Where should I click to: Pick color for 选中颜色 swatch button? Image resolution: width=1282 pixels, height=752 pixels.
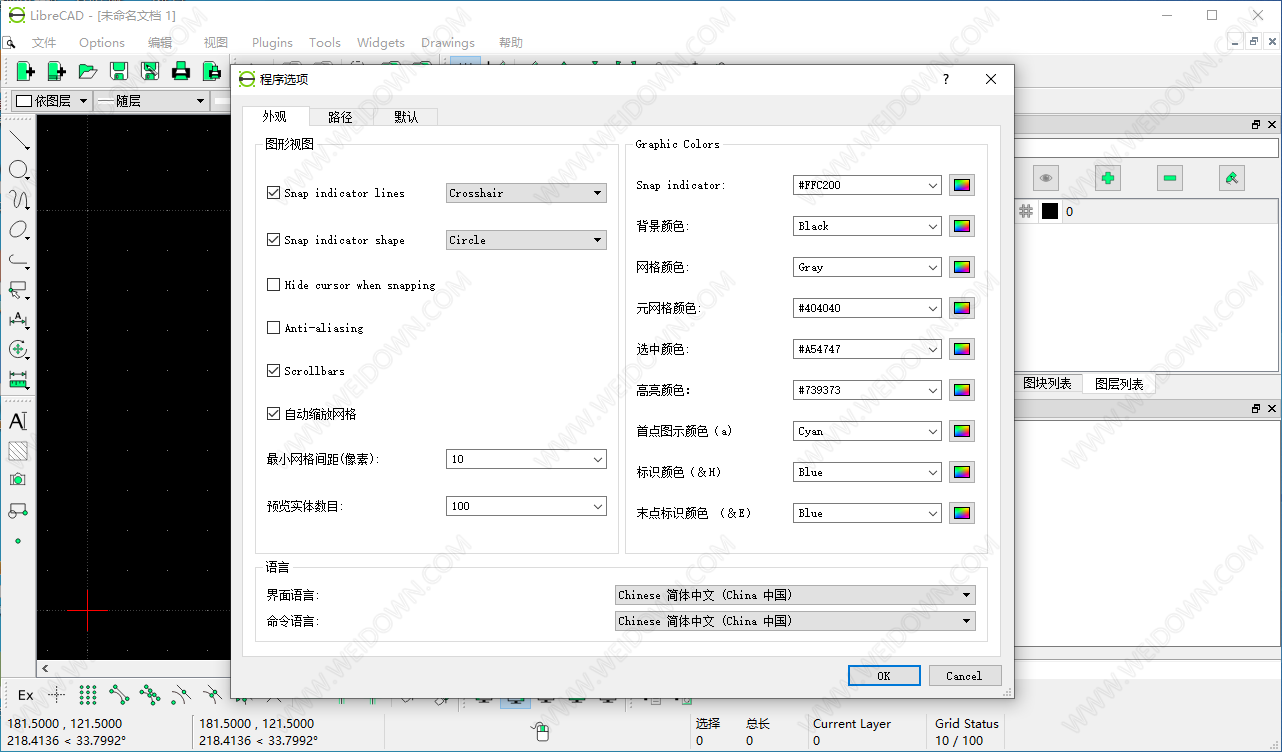pyautogui.click(x=961, y=349)
